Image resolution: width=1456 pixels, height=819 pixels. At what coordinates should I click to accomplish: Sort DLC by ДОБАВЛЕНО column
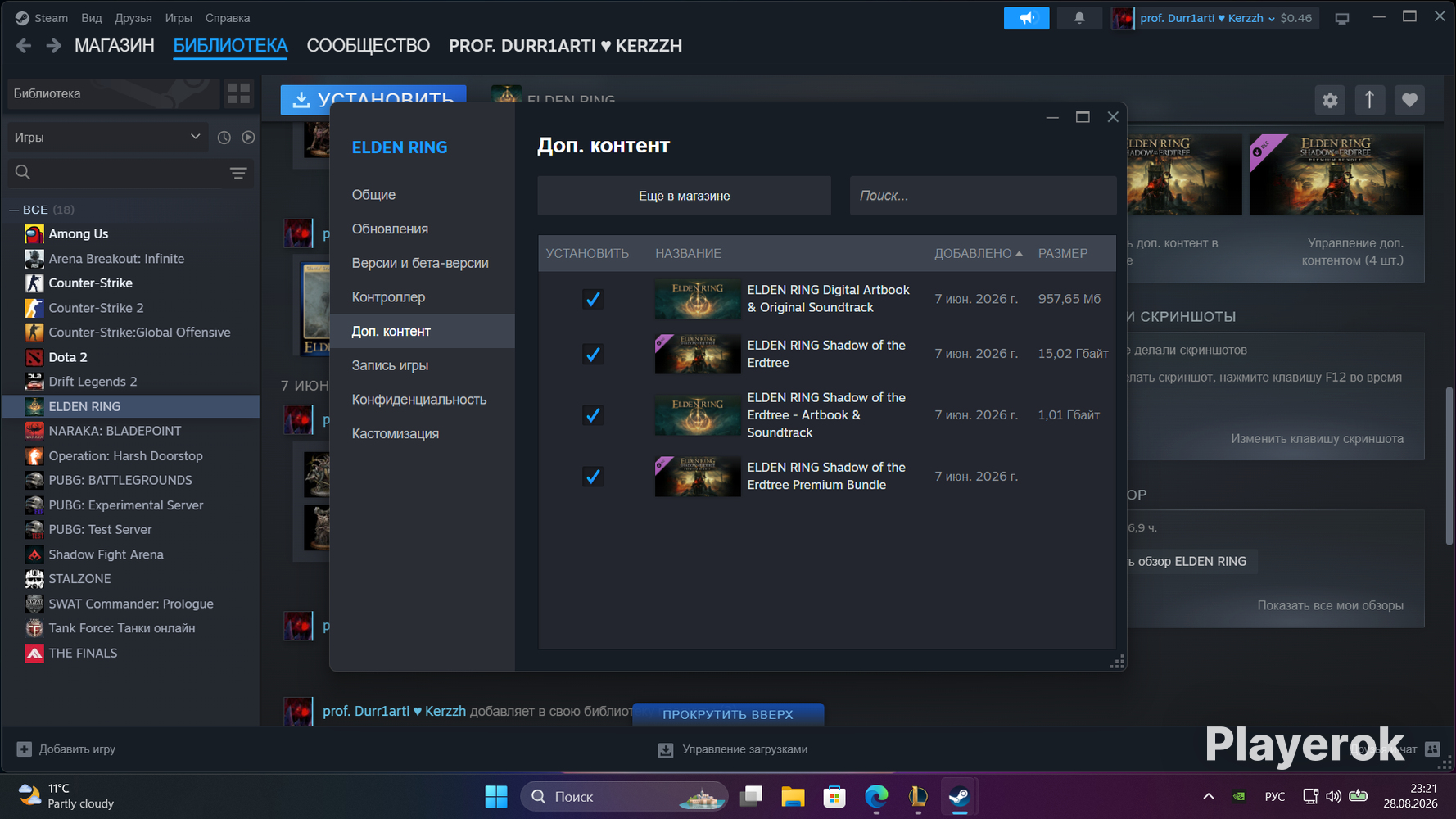coord(979,254)
